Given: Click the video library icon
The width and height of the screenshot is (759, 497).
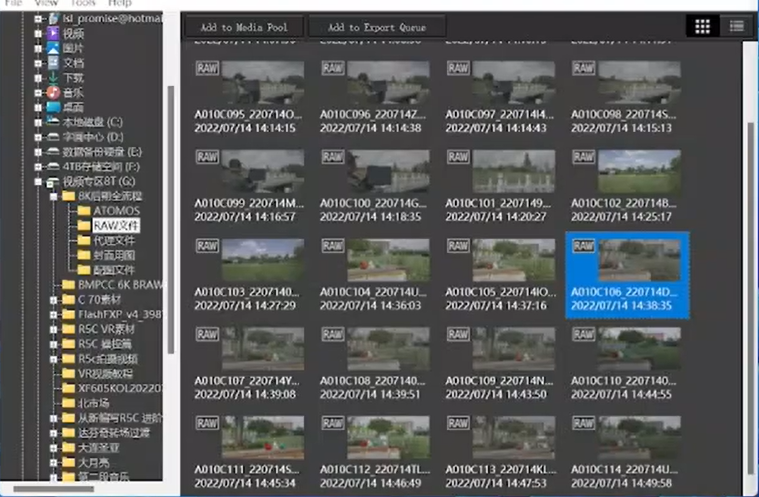Looking at the screenshot, I should 53,33.
